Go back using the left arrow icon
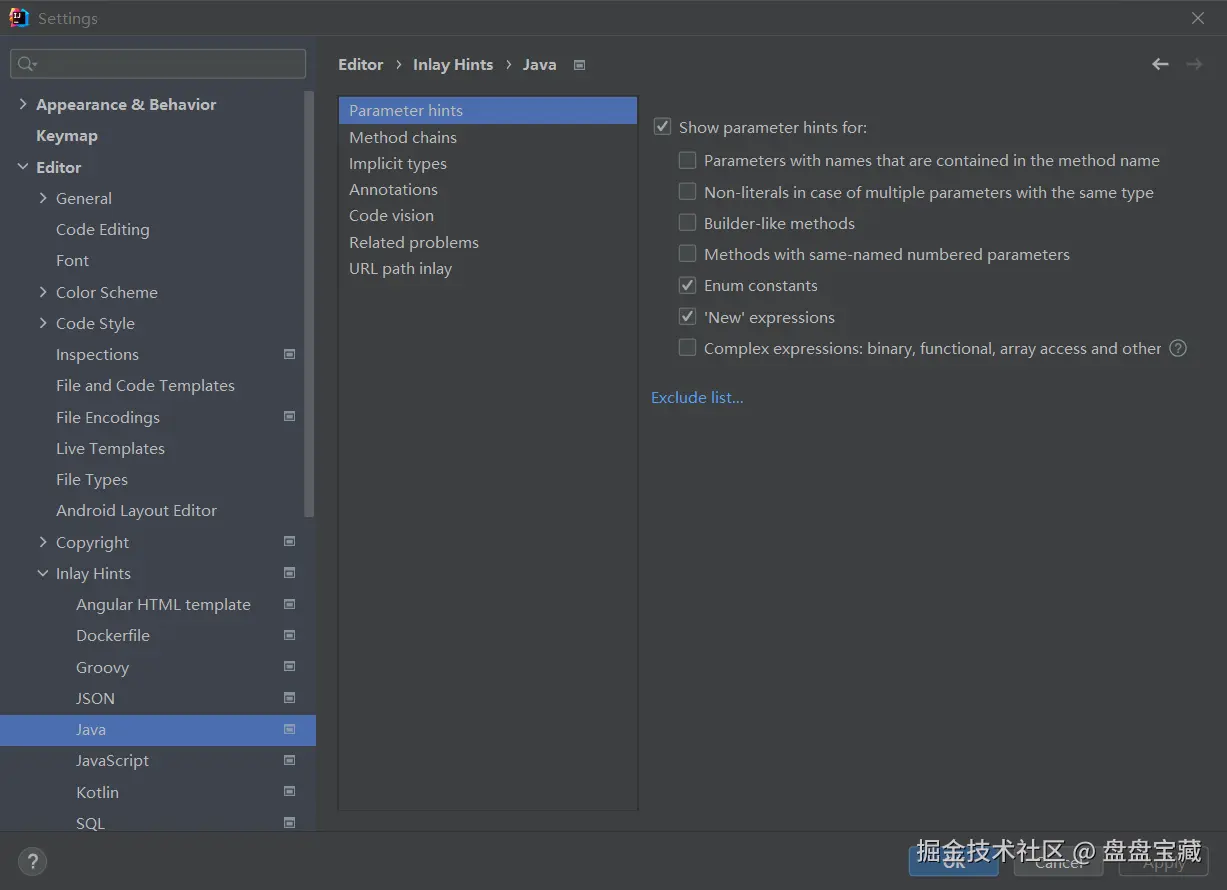The height and width of the screenshot is (890, 1227). [x=1160, y=64]
